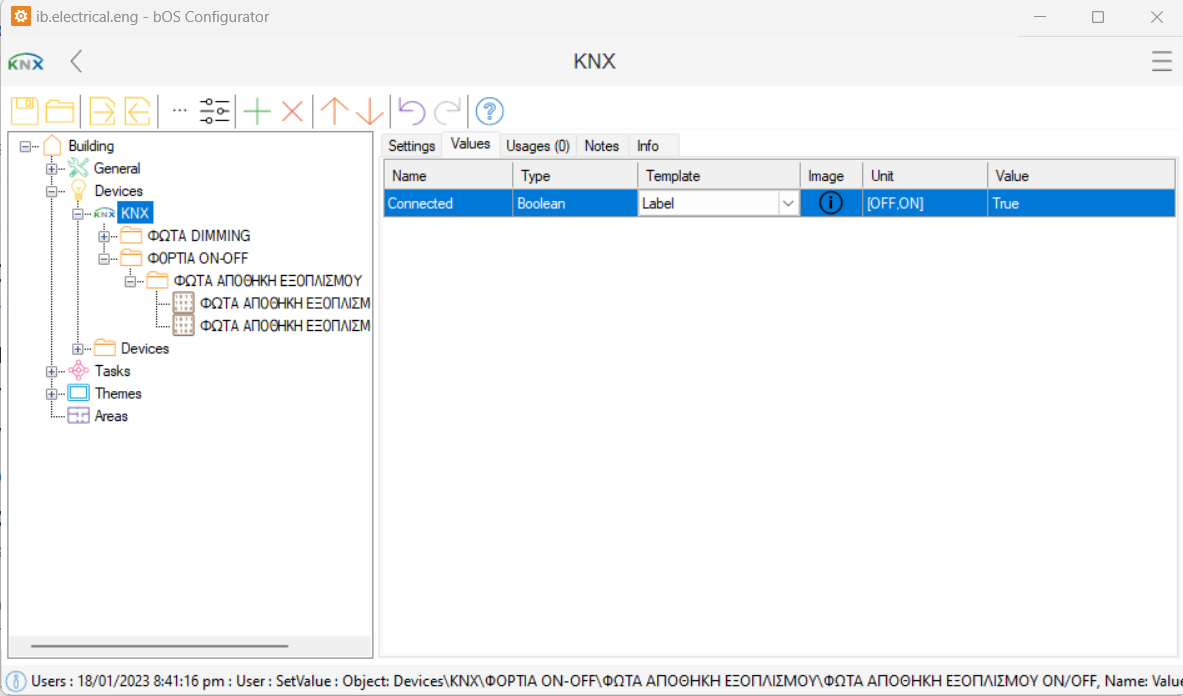Open the Usages (0) tab
Viewport: 1183px width, 696px height.
pos(537,146)
